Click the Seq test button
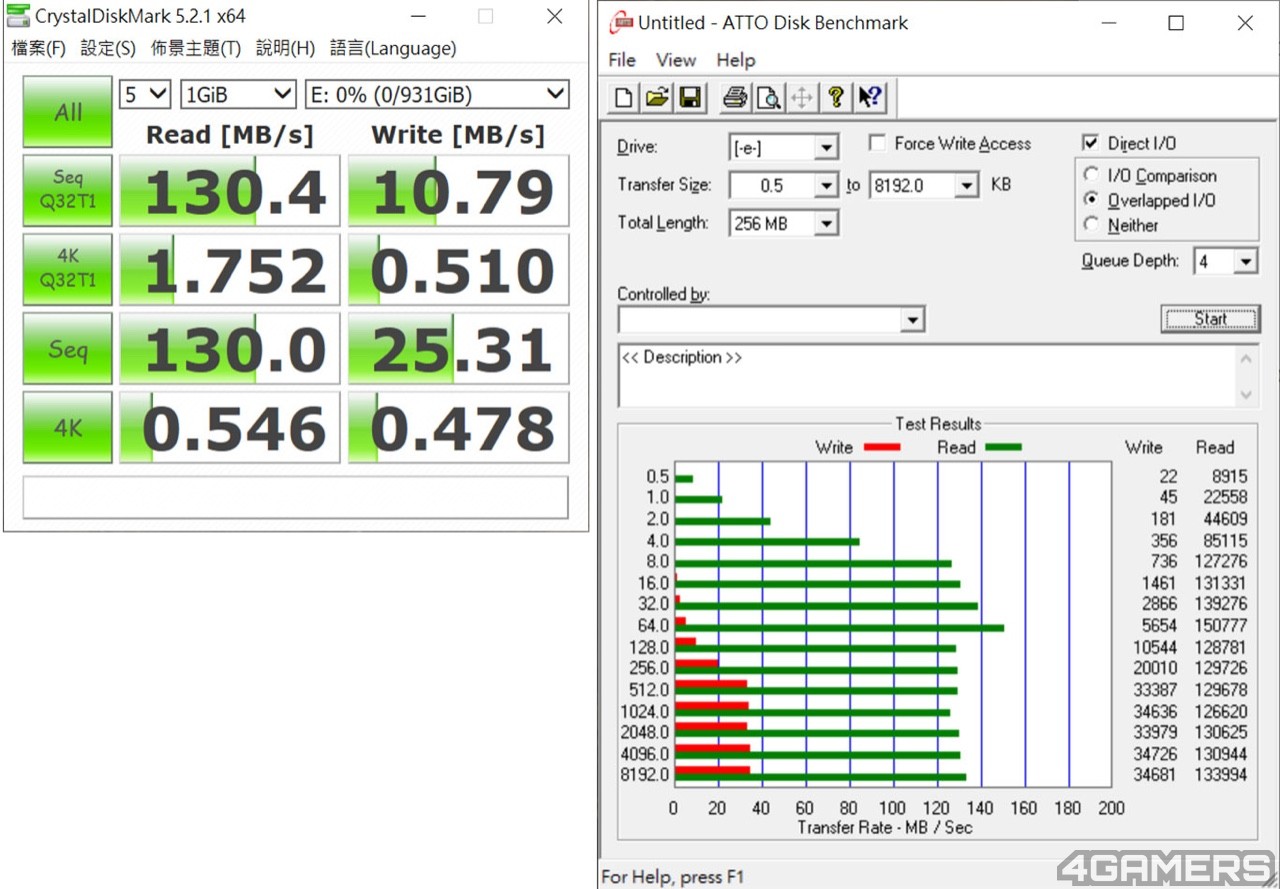This screenshot has width=1280, height=889. 68,348
